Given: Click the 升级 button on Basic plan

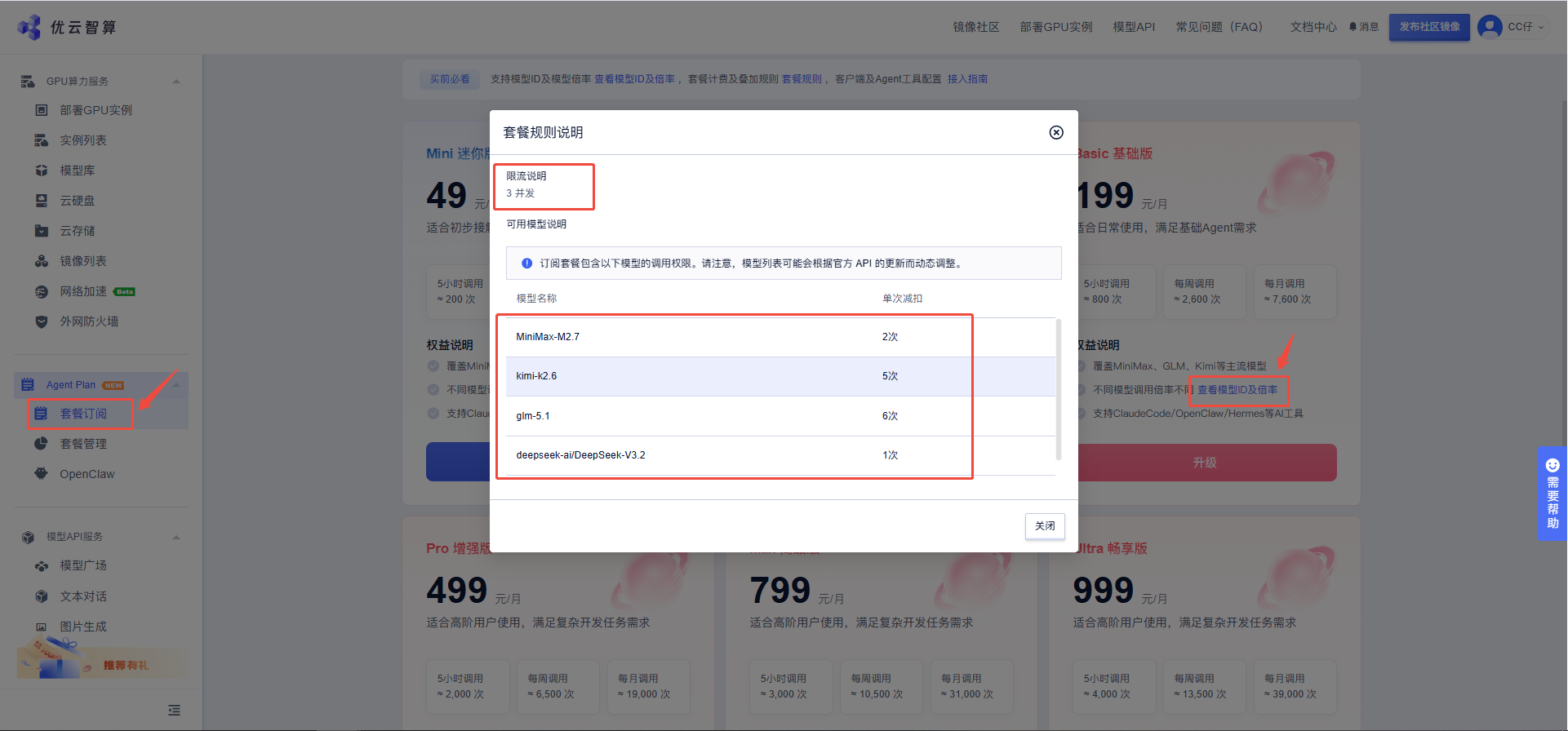Looking at the screenshot, I should [x=1205, y=463].
